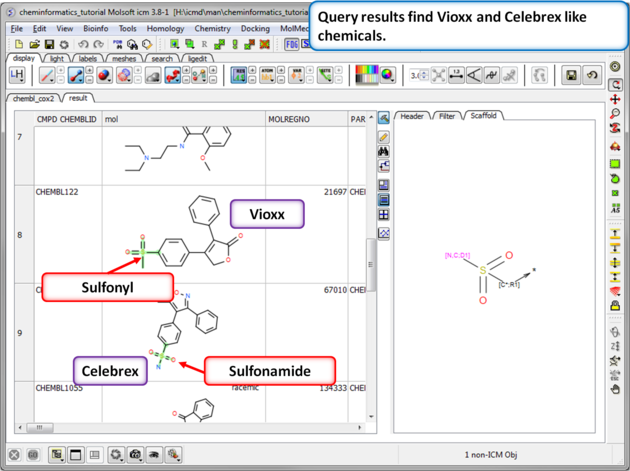Click the open folder icon
The width and height of the screenshot is (630, 471).
34,45
